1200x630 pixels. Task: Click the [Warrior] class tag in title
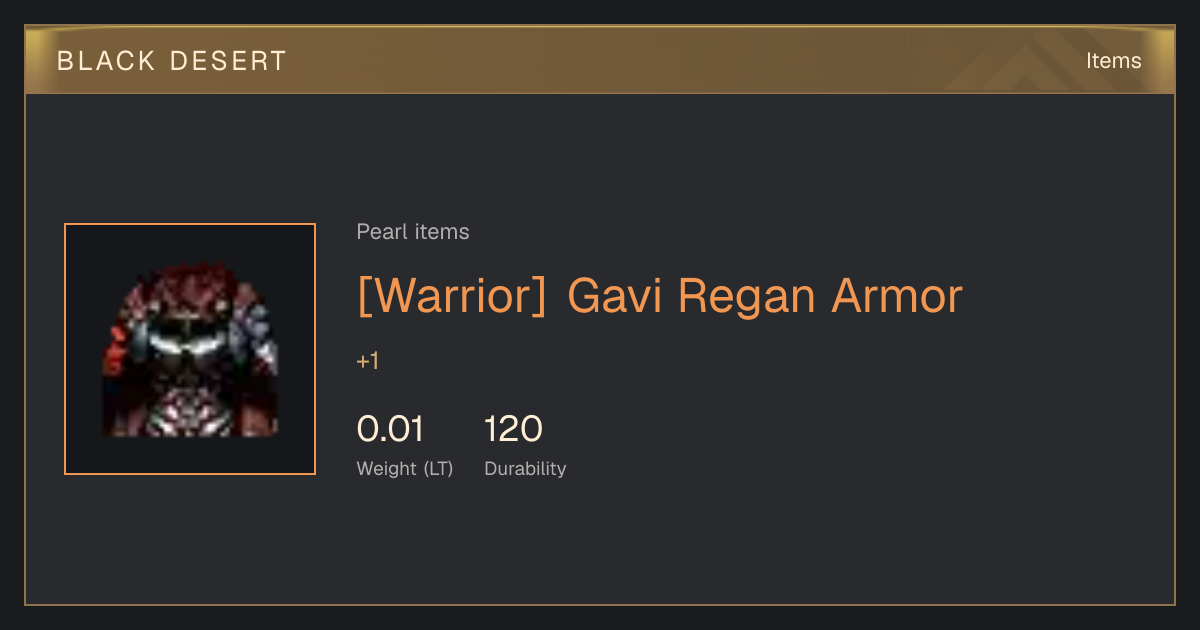click(452, 296)
